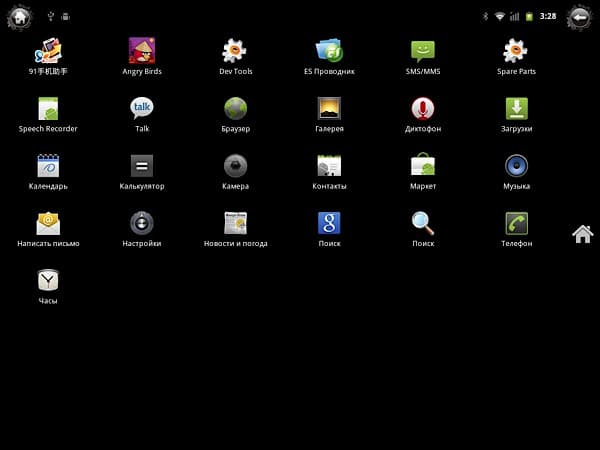This screenshot has width=600, height=450.
Task: Open Dev Tools app
Action: pyautogui.click(x=235, y=56)
